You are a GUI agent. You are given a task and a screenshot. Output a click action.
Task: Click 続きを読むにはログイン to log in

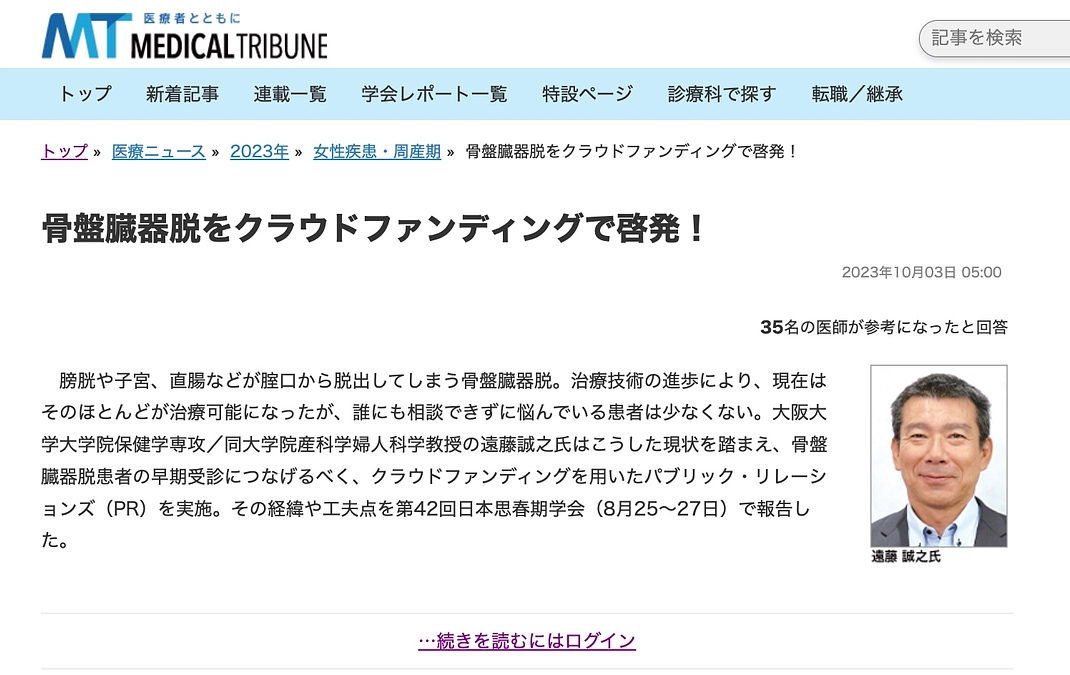pyautogui.click(x=527, y=642)
